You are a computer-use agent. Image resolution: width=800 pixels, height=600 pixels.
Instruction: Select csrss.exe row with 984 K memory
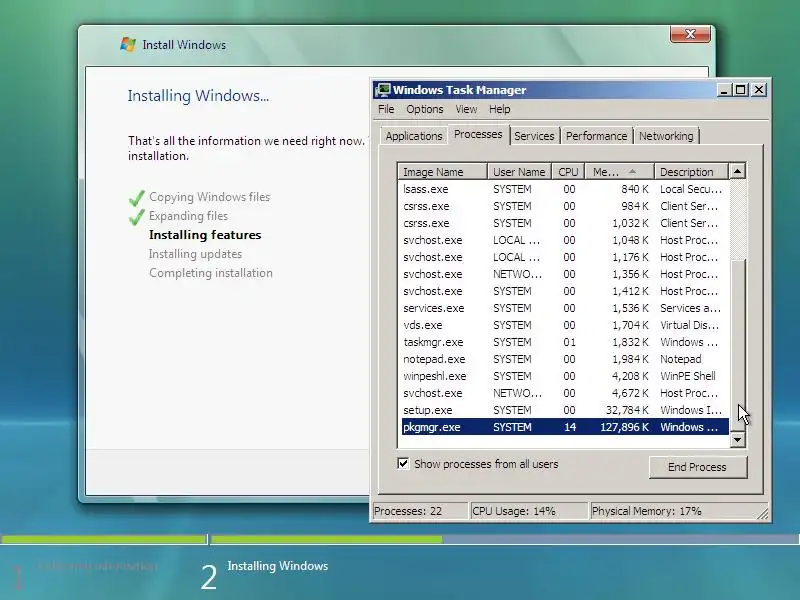click(565, 206)
